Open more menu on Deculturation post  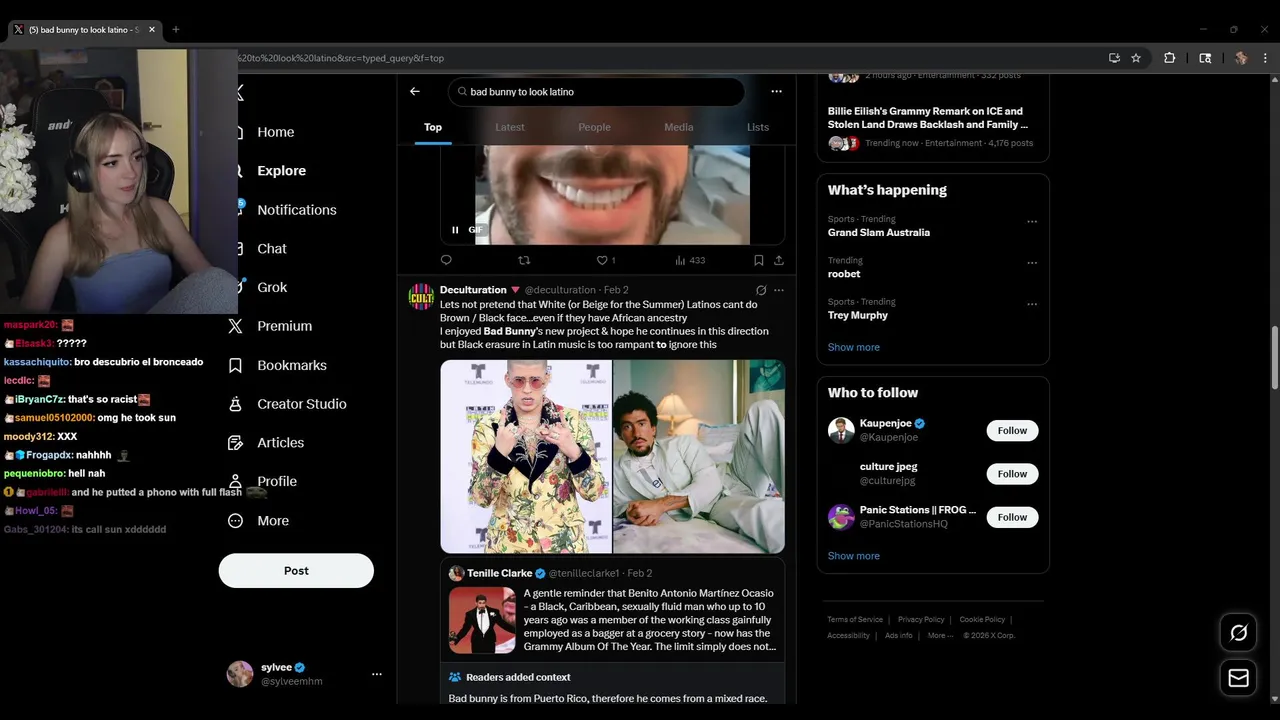point(779,290)
